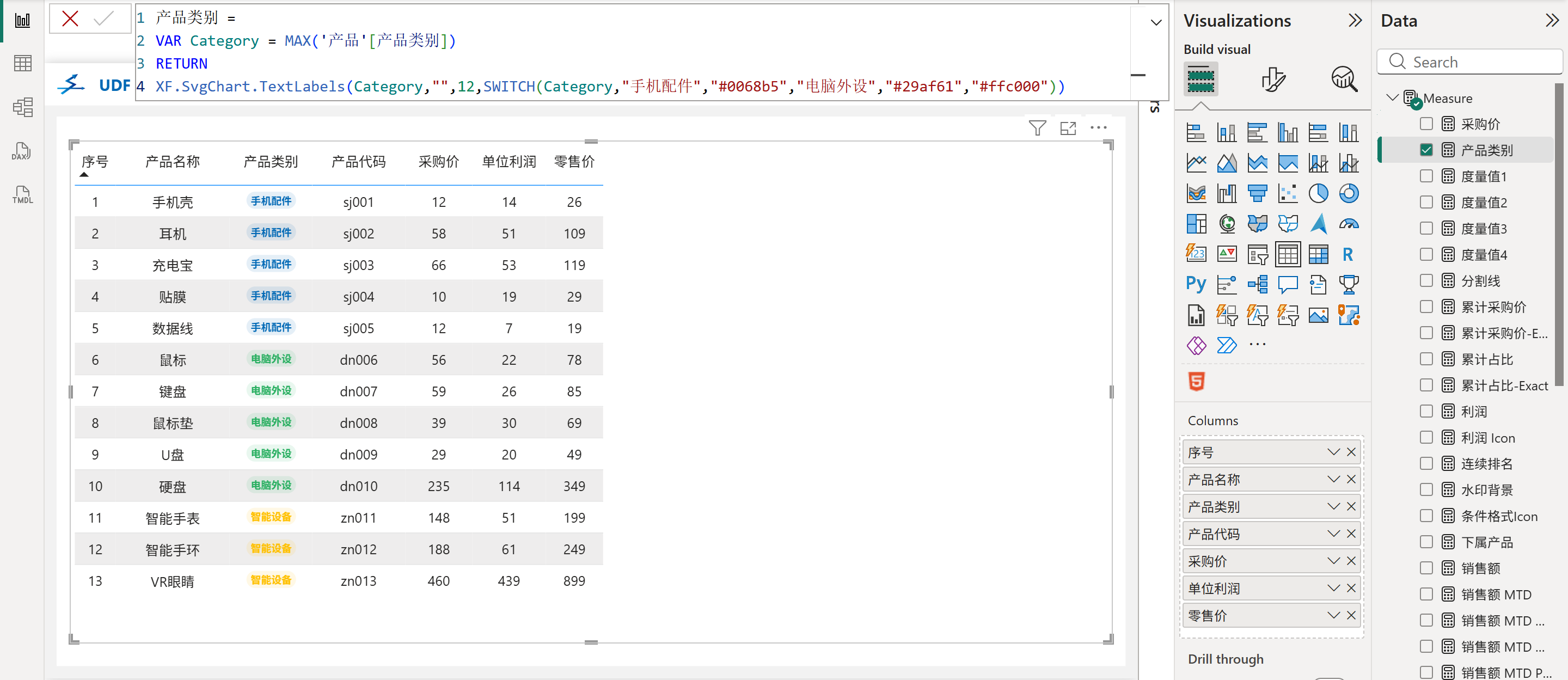Image resolution: width=1568 pixels, height=680 pixels.
Task: Enter focus mode on table visual
Action: click(1068, 128)
